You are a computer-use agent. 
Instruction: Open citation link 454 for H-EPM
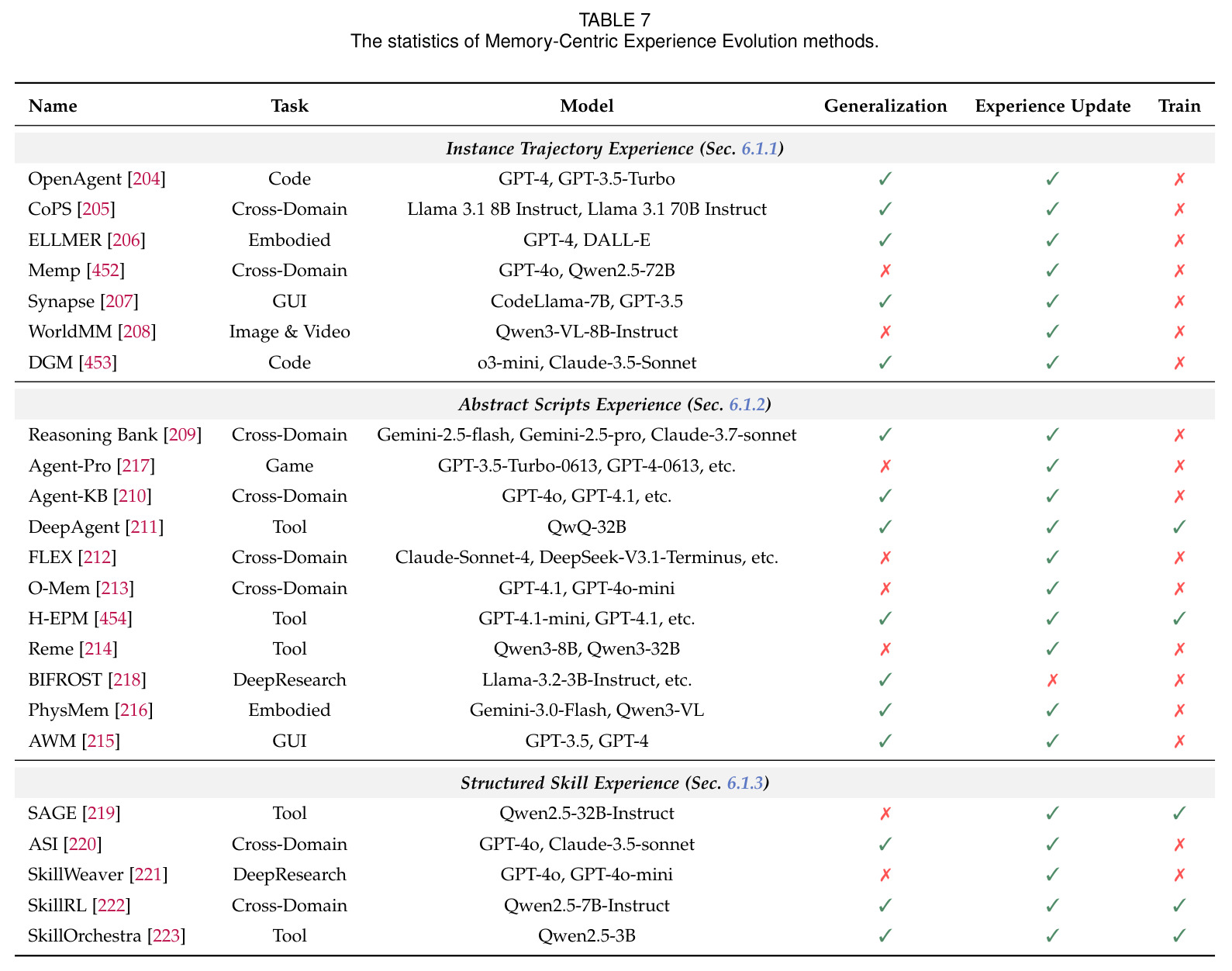(112, 619)
